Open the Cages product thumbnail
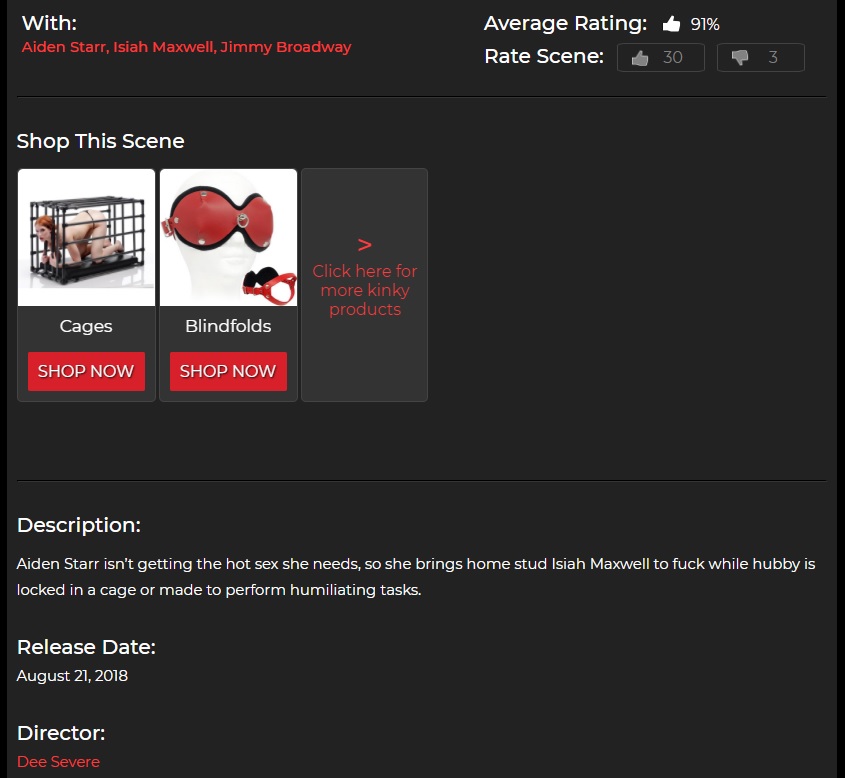 (x=86, y=238)
